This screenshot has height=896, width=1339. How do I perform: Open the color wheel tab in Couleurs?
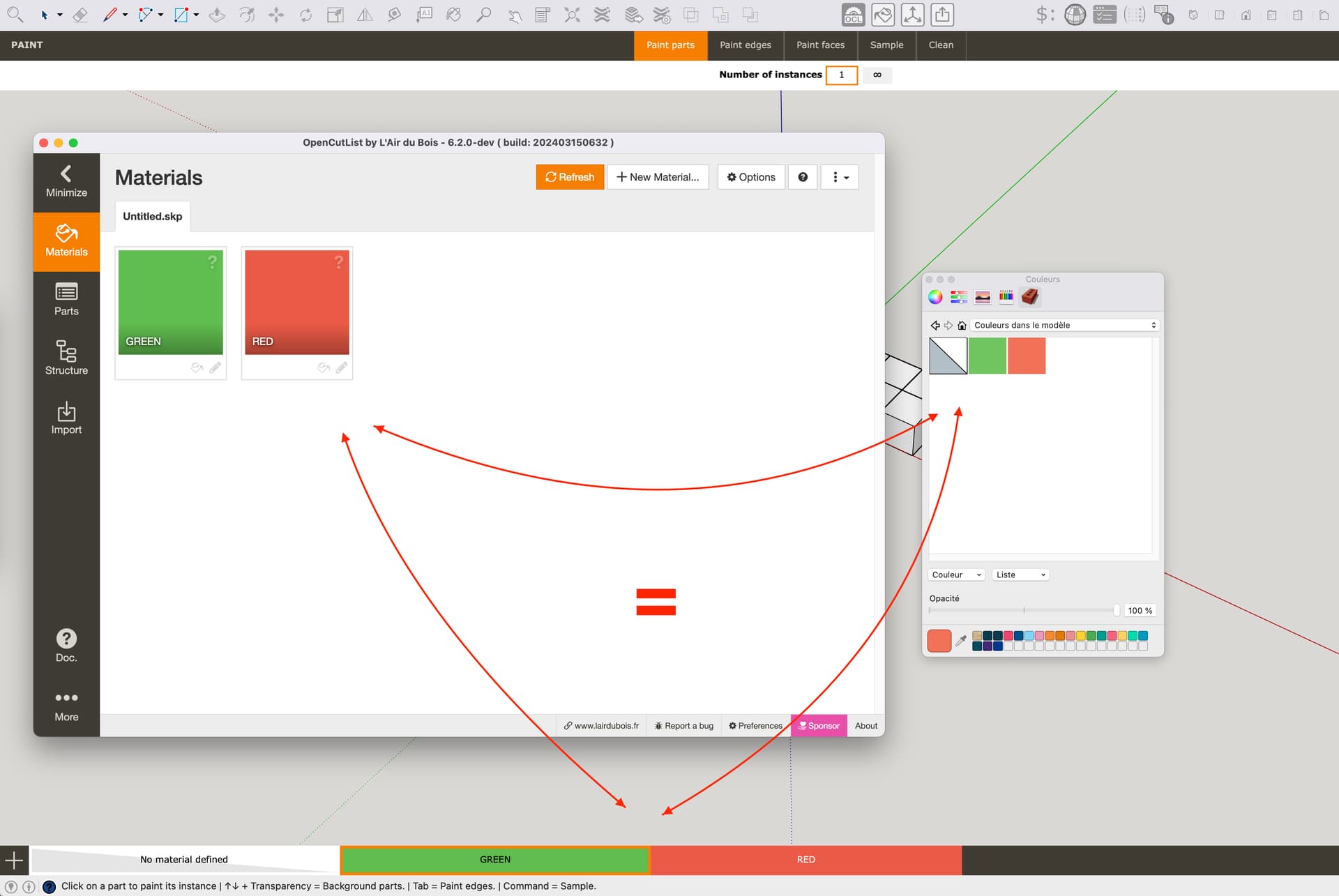click(x=935, y=296)
